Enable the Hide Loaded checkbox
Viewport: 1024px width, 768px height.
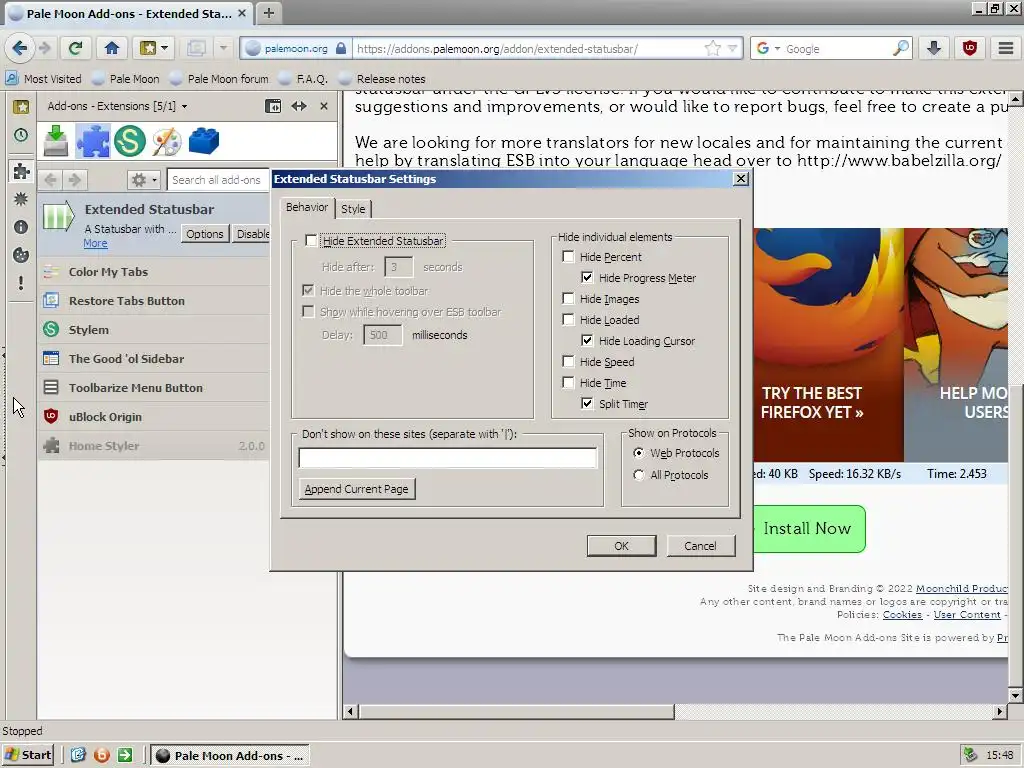coord(568,319)
